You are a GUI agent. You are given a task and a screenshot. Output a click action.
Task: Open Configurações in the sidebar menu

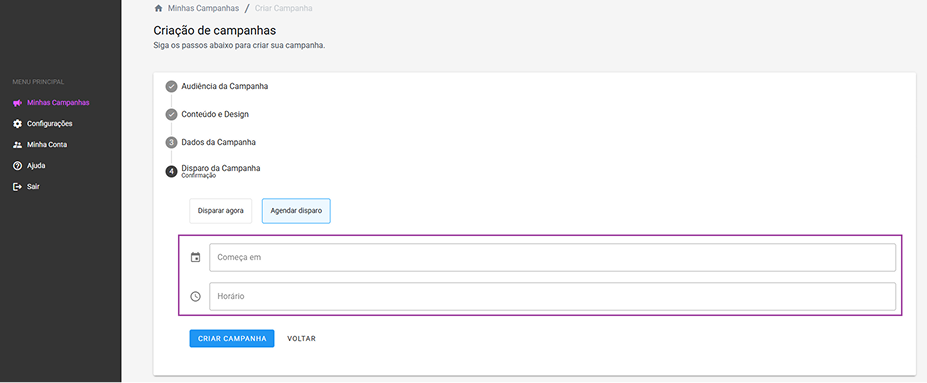(x=50, y=124)
